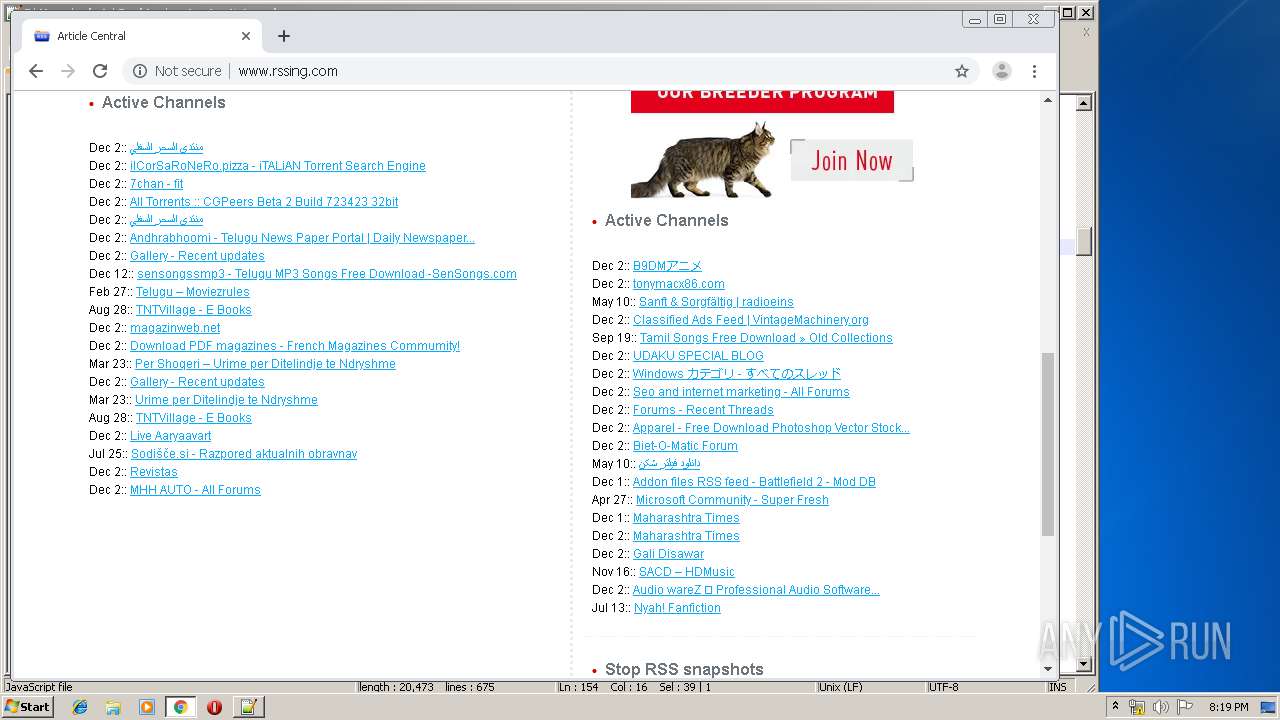Open sensongssmp3 Telugu MP3 Songs link
Screen dimensions: 1280x720
[x=327, y=274]
